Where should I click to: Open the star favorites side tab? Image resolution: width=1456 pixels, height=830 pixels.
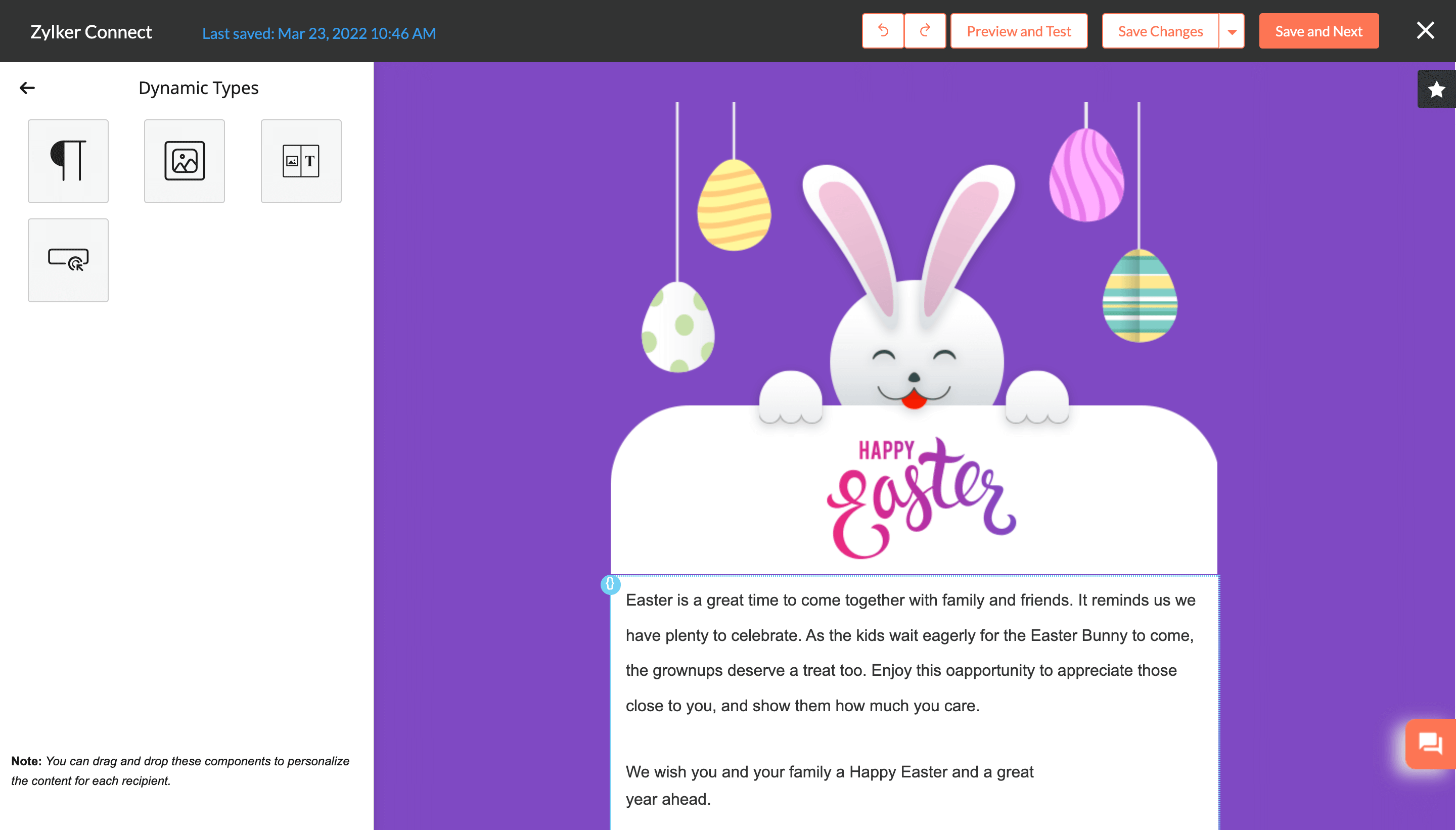[x=1436, y=89]
